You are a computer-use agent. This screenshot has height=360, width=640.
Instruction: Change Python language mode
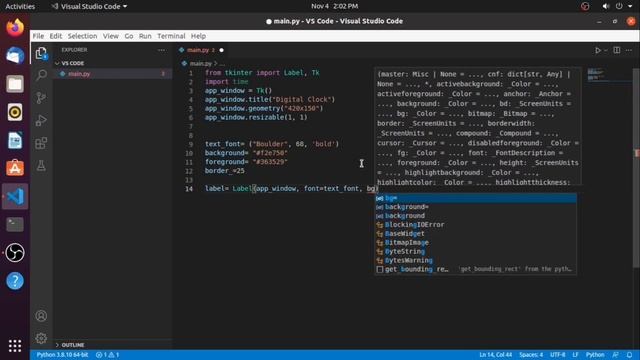(x=595, y=355)
